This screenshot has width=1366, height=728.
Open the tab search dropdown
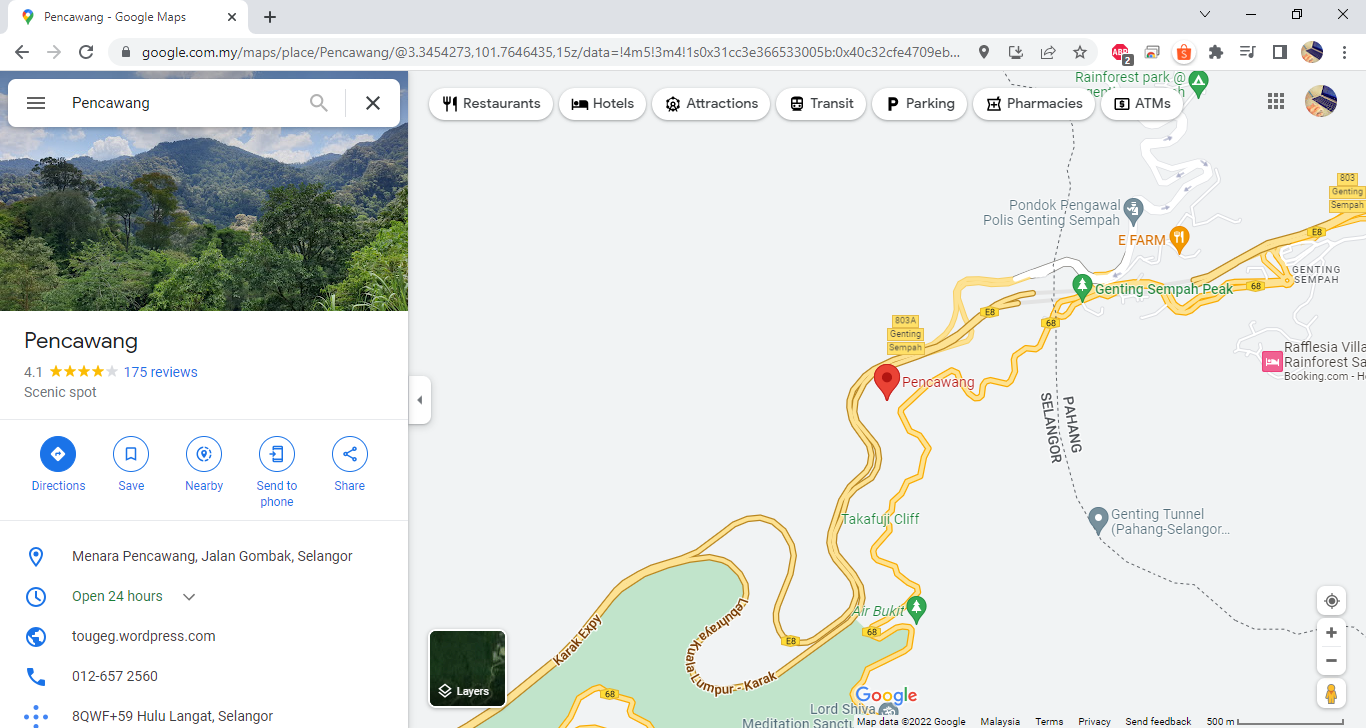coord(1205,14)
